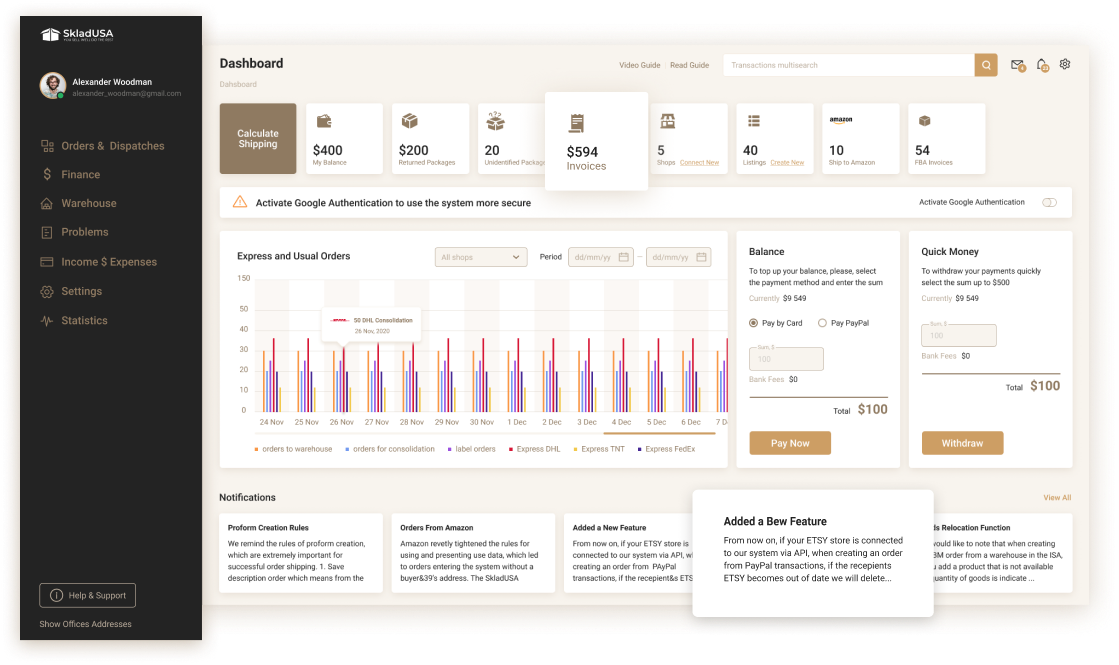1119x665 pixels.
Task: Click the Withdraw button
Action: coord(962,443)
